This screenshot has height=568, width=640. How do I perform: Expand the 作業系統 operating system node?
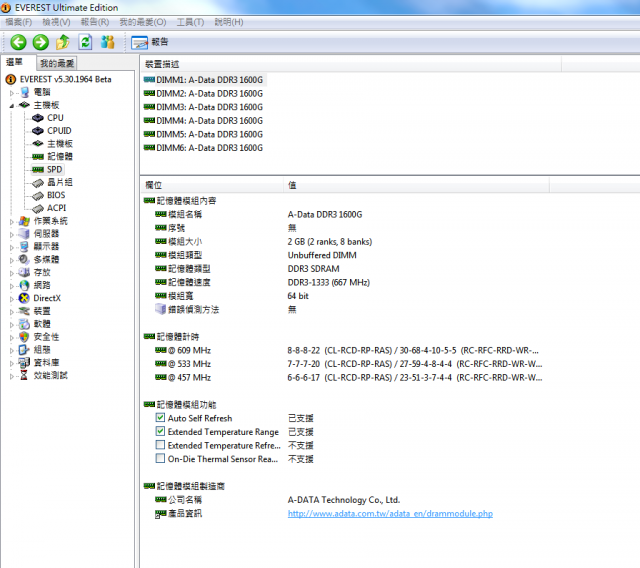11,222
